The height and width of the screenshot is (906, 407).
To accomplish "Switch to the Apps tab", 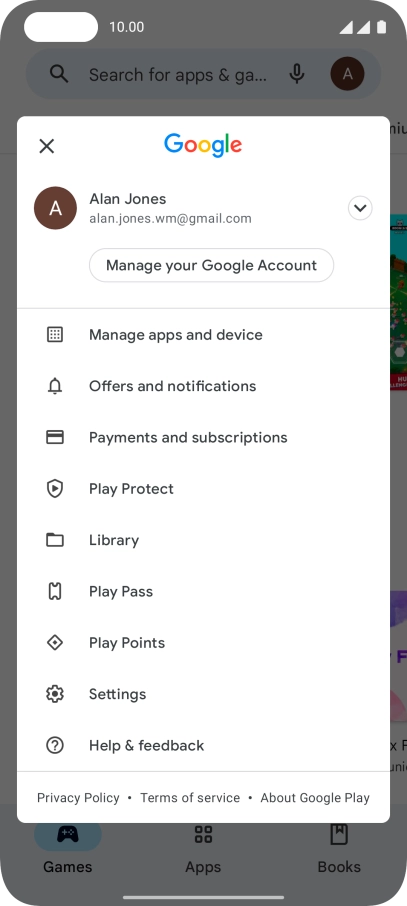I will tap(203, 849).
